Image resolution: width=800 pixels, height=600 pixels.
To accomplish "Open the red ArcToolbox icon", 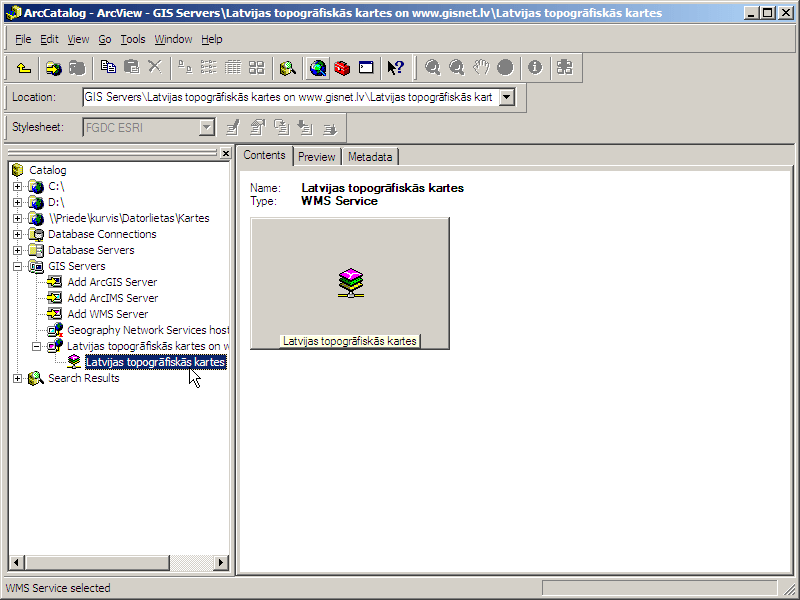I will coord(342,68).
